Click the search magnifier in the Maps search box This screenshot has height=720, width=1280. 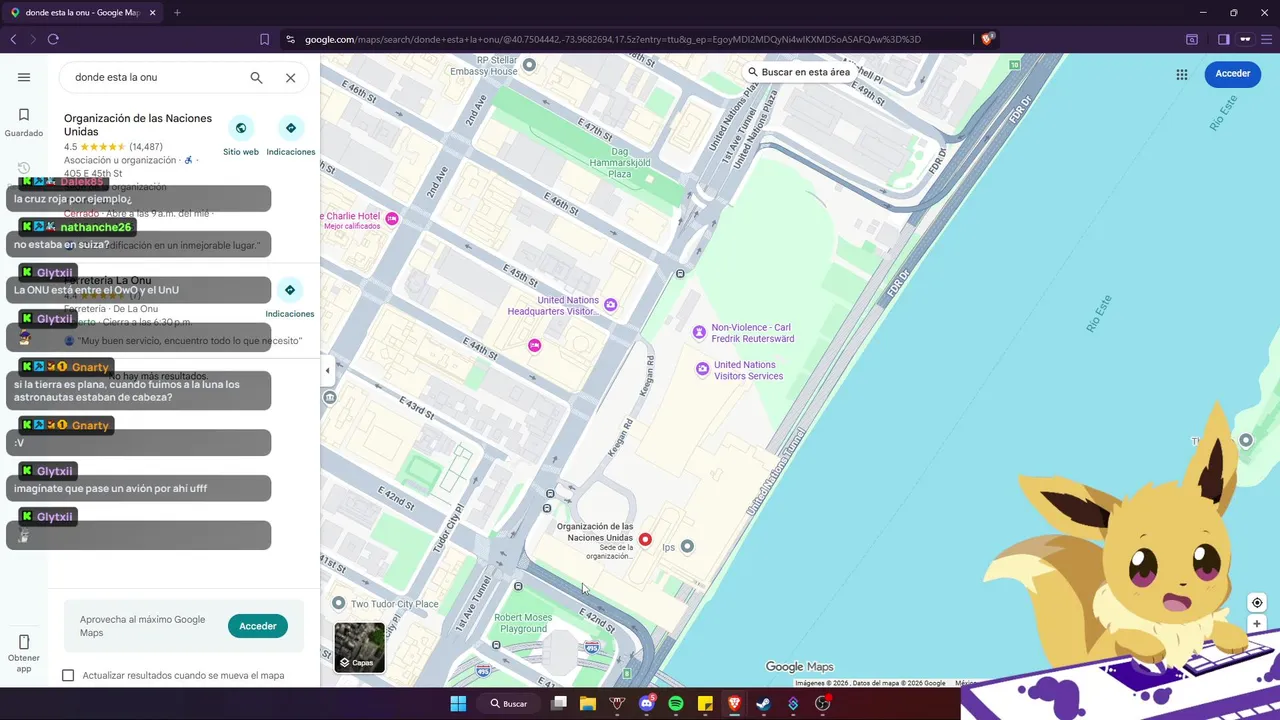click(x=256, y=77)
